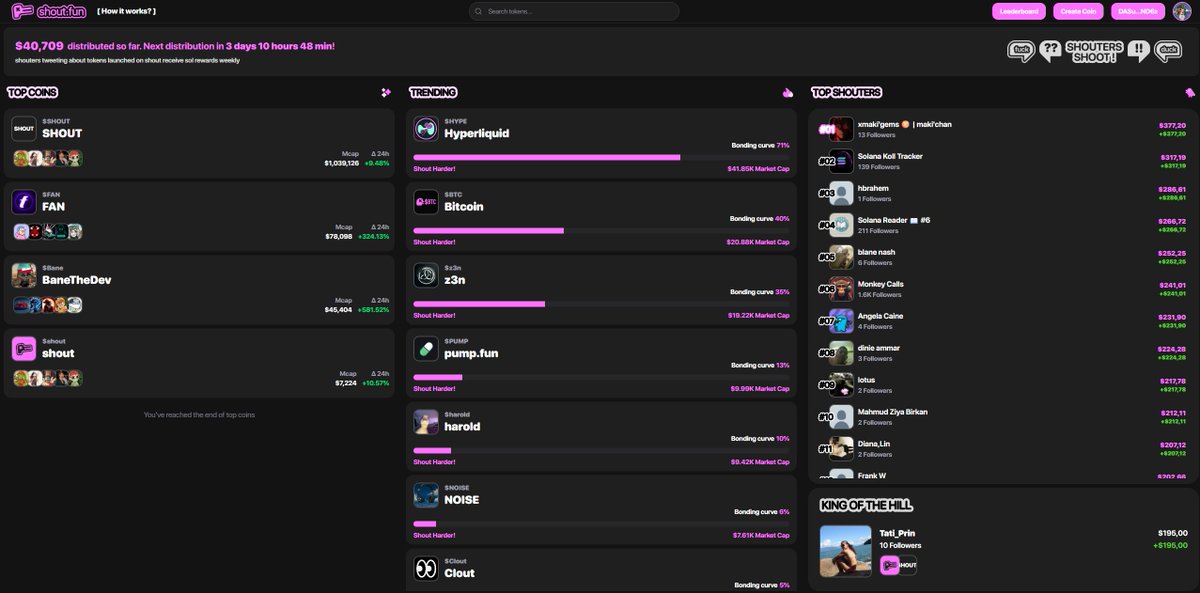Click the Create Coin button

pos(1078,11)
